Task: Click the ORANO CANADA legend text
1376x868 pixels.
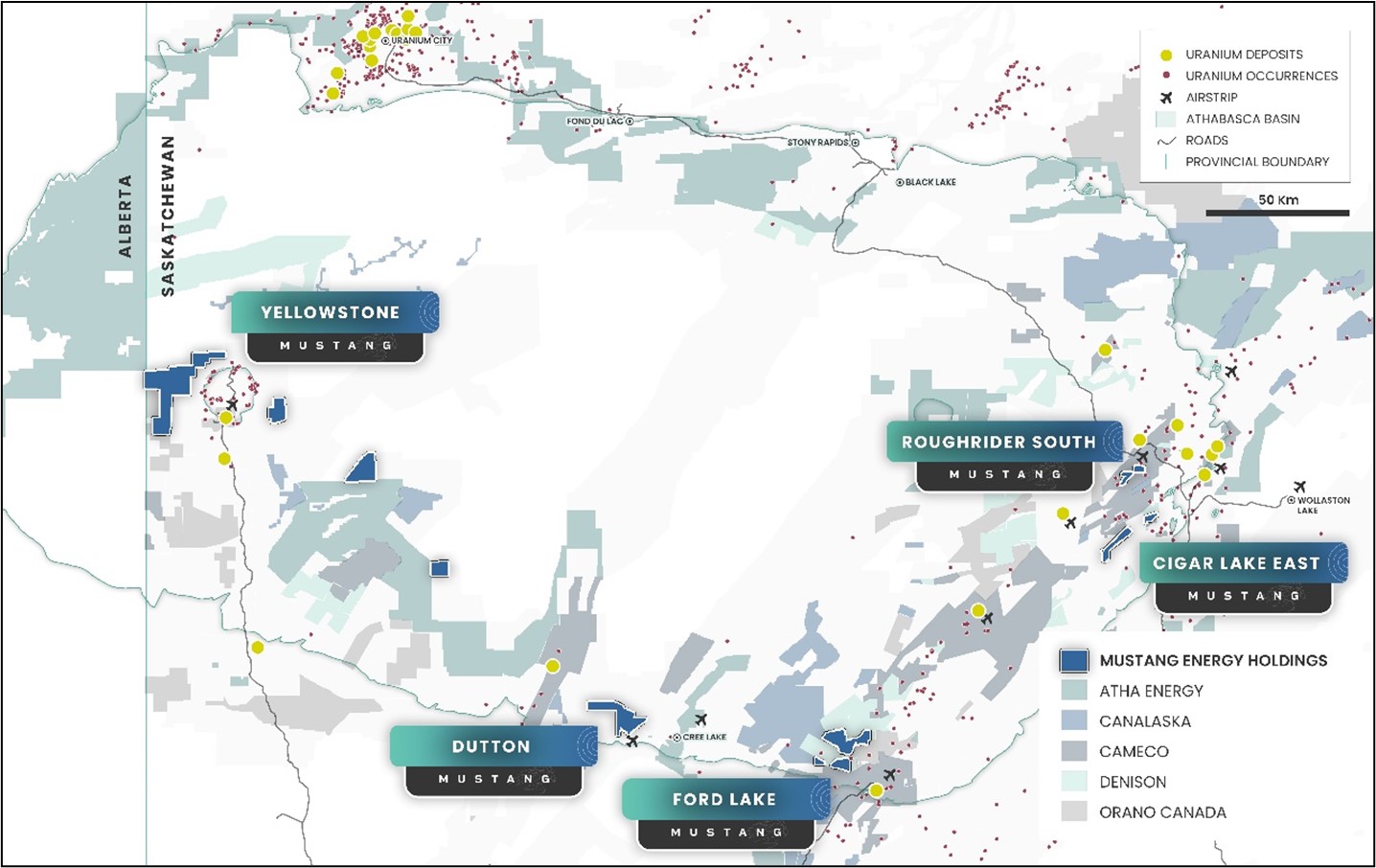Action: pos(1162,812)
